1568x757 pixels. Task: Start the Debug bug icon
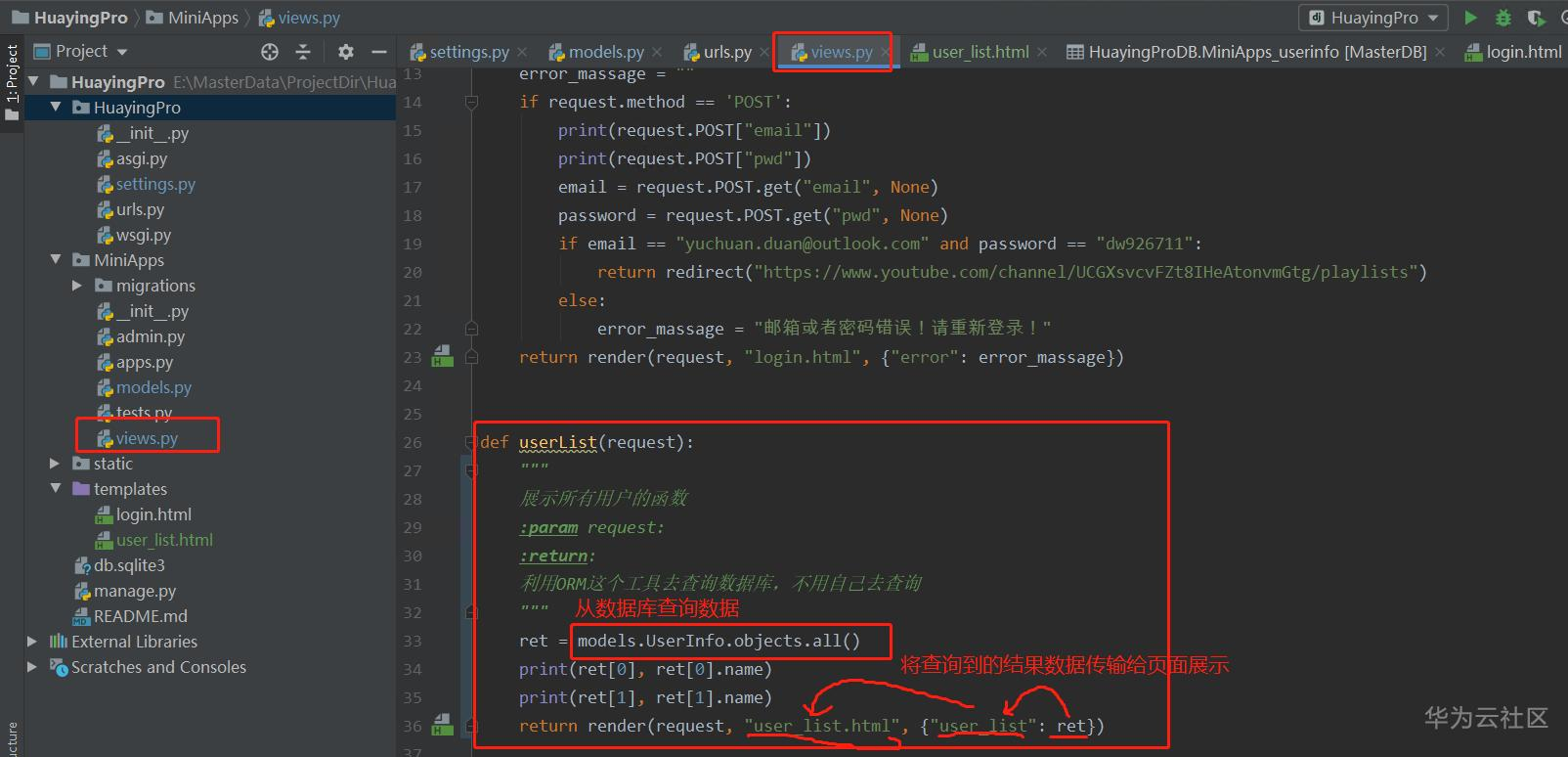[1503, 18]
